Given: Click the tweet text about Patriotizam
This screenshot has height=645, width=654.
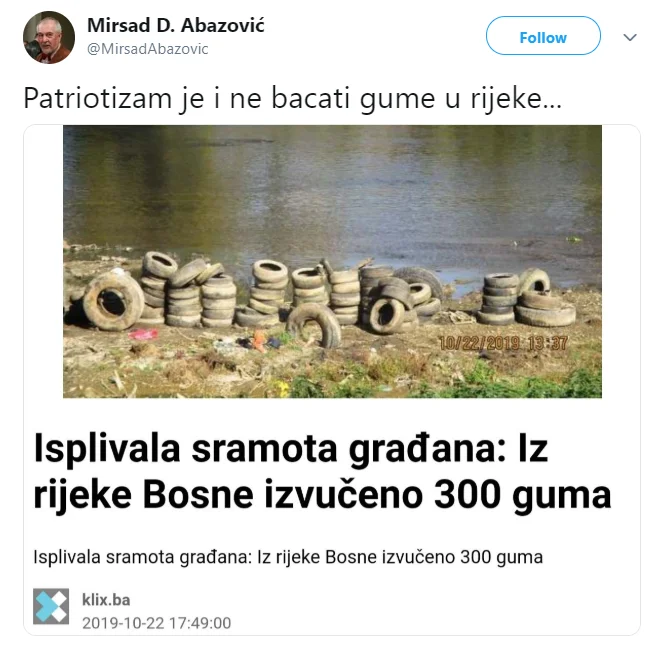Looking at the screenshot, I should (x=292, y=99).
